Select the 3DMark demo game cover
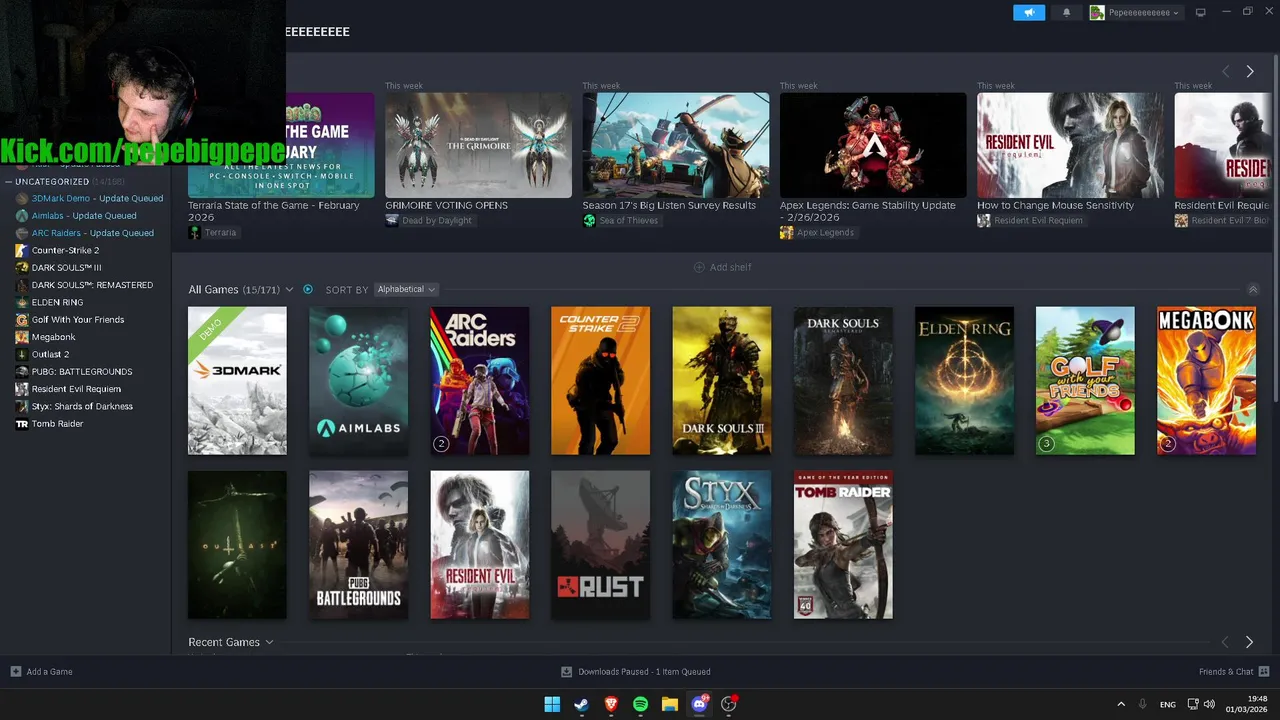The width and height of the screenshot is (1280, 720). [x=237, y=380]
